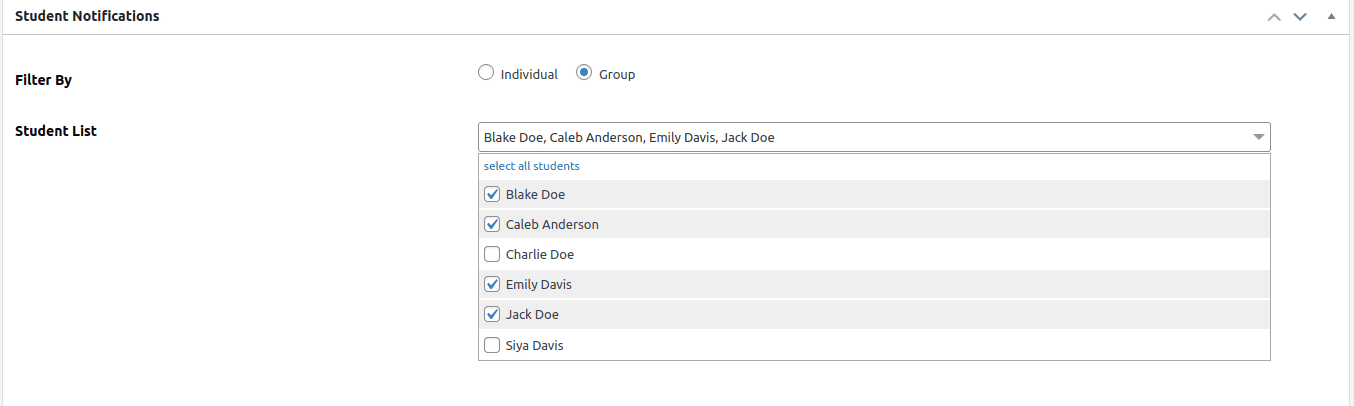Click the "Student List" field label
1354x406 pixels.
[x=56, y=131]
